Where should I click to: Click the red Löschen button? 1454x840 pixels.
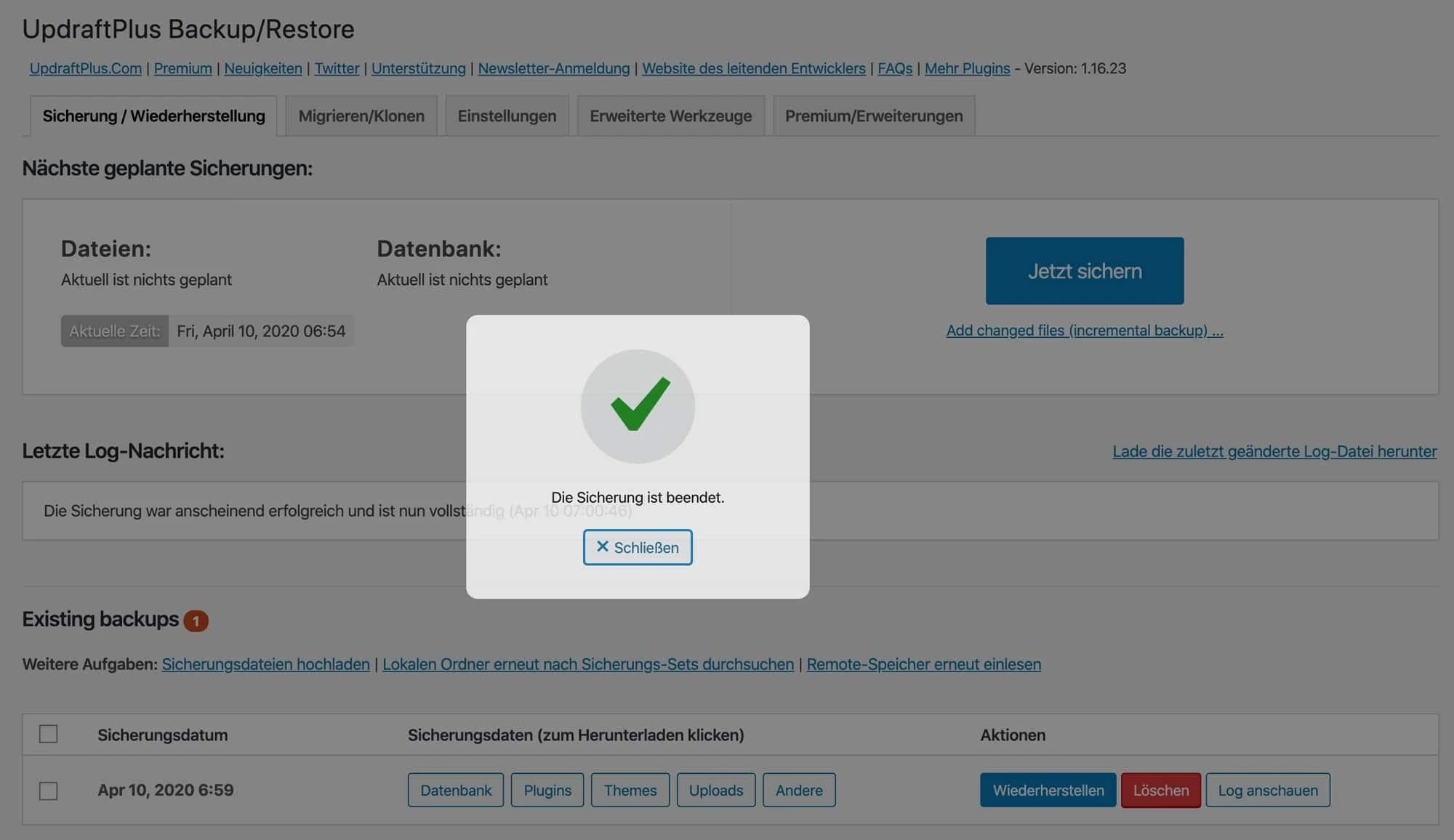coord(1160,790)
